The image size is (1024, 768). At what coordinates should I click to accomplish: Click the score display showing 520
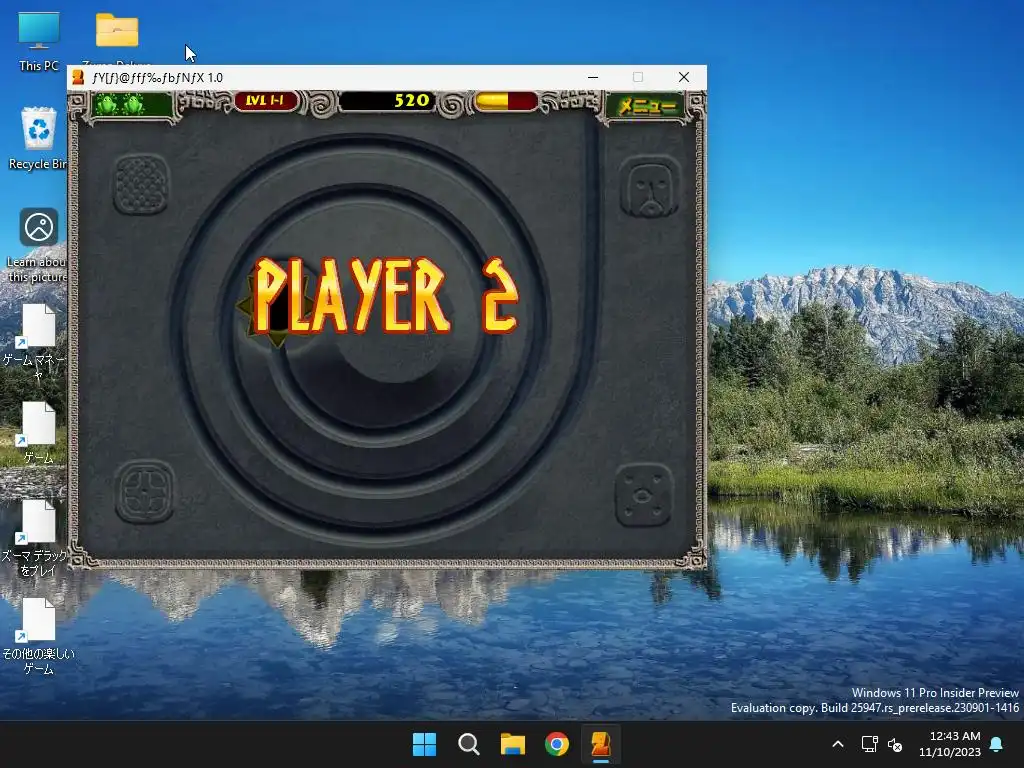coord(388,101)
